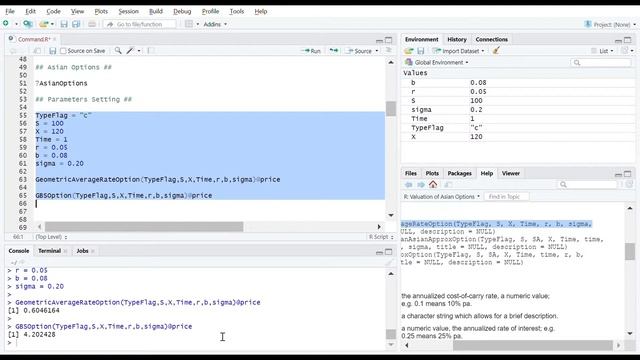Click the Load workspace icon in the Environment pane
The height and width of the screenshot is (360, 640).
[x=409, y=51]
